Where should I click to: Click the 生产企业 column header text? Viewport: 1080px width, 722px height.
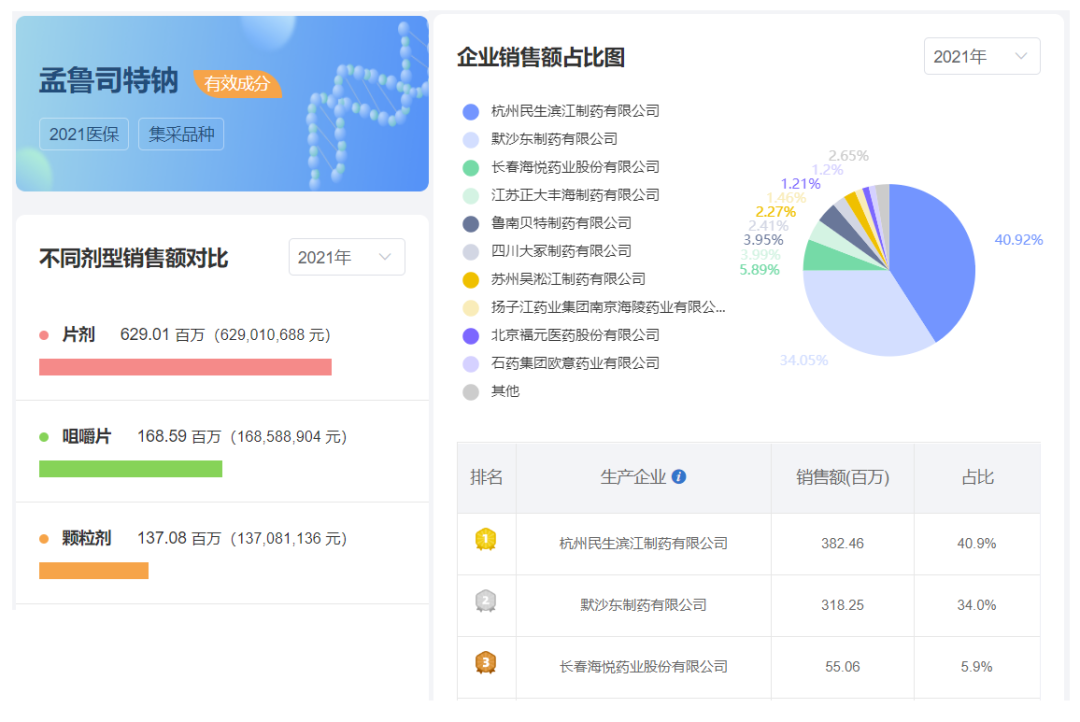(x=633, y=477)
